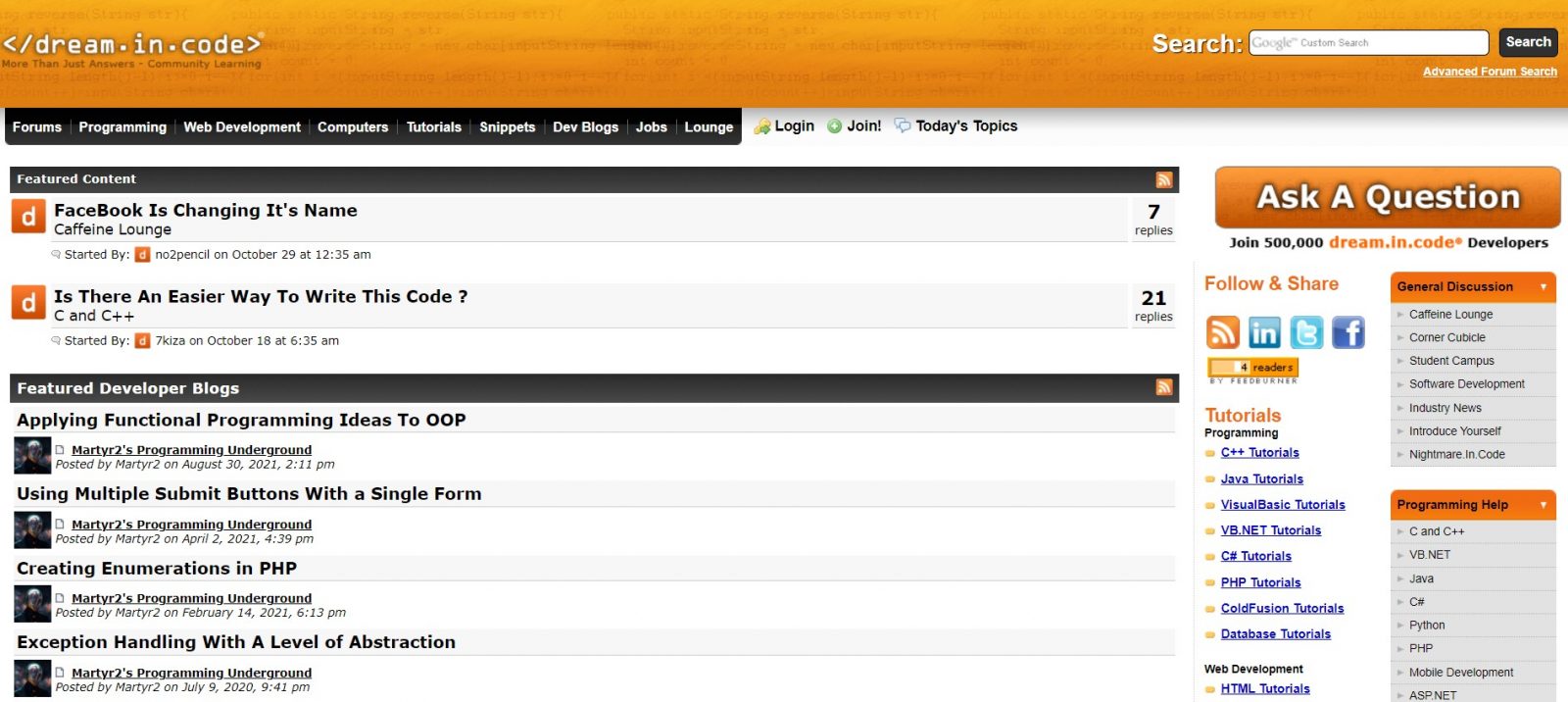Screen dimensions: 1568x702
Task: Click RSS icon in Featured Content header
Action: pyautogui.click(x=1164, y=179)
